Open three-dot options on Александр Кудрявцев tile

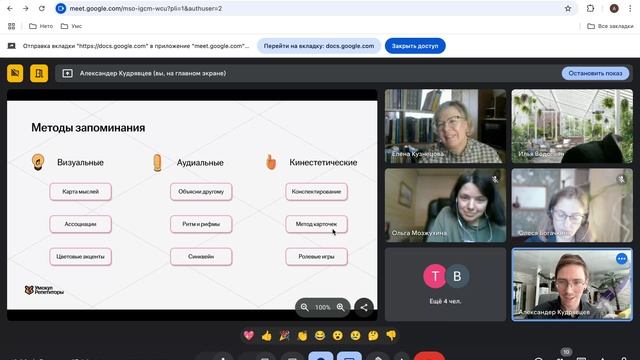coord(622,259)
